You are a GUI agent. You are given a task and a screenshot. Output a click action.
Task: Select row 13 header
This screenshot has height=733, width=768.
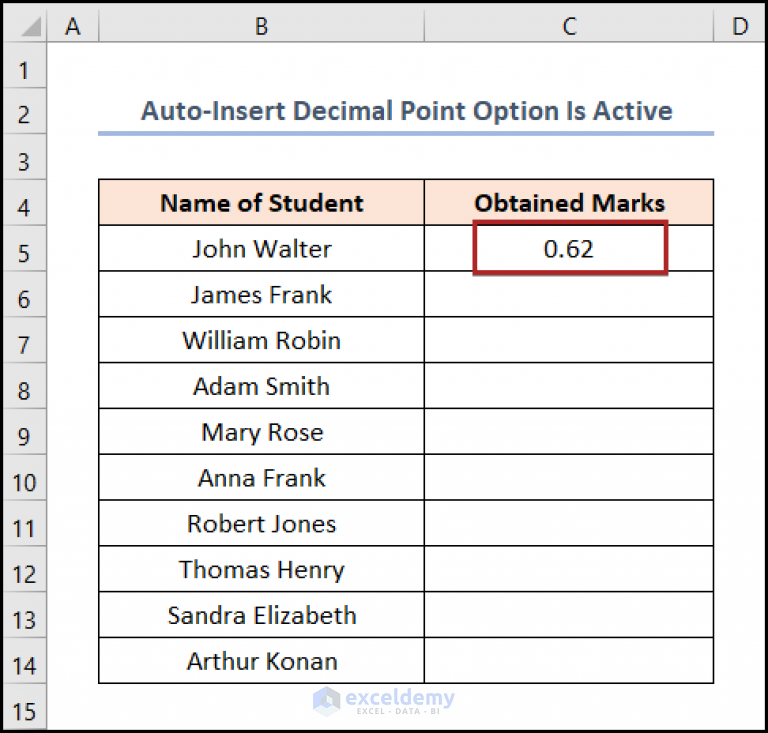click(x=24, y=615)
